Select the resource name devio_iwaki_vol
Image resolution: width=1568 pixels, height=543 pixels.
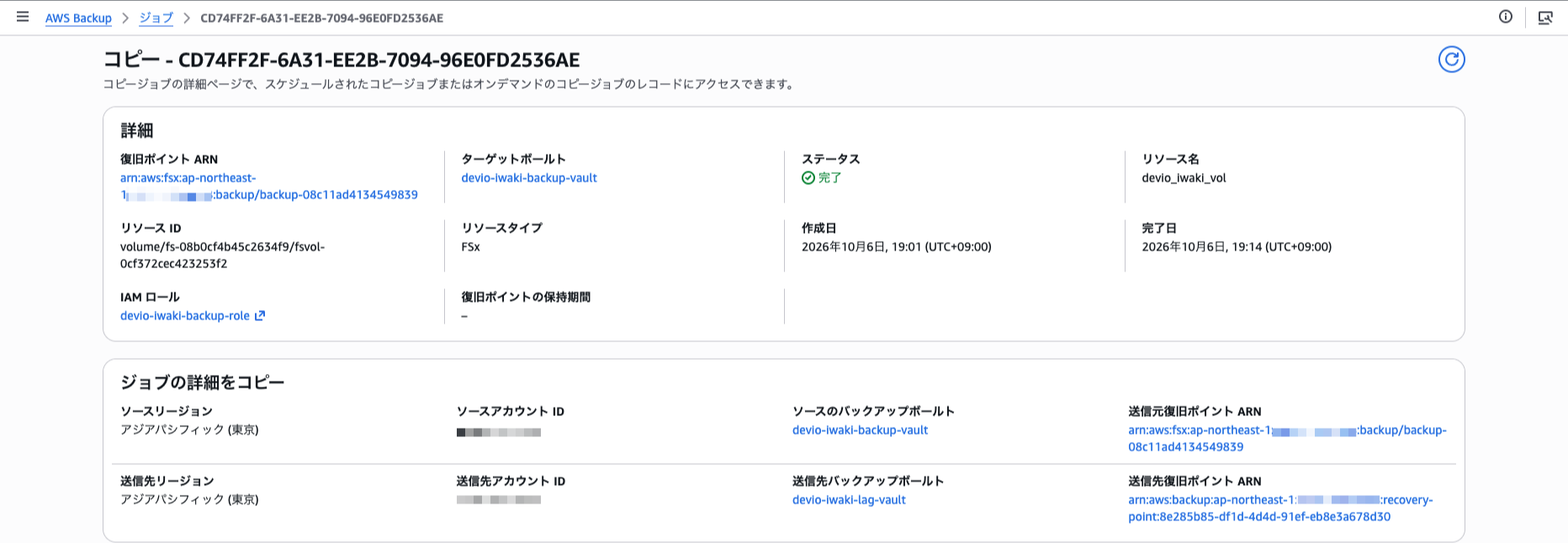click(x=1184, y=178)
